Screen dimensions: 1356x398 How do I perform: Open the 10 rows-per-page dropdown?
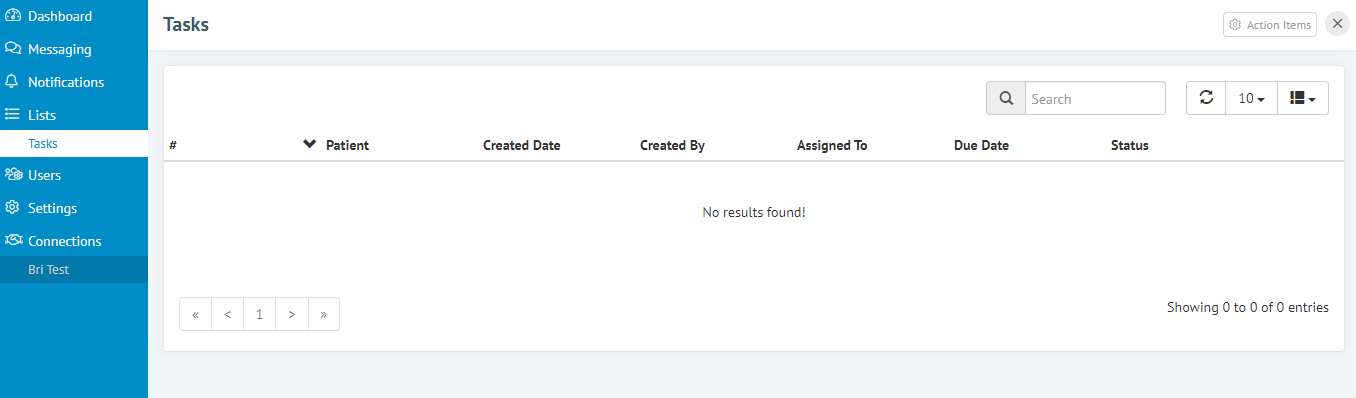1252,98
